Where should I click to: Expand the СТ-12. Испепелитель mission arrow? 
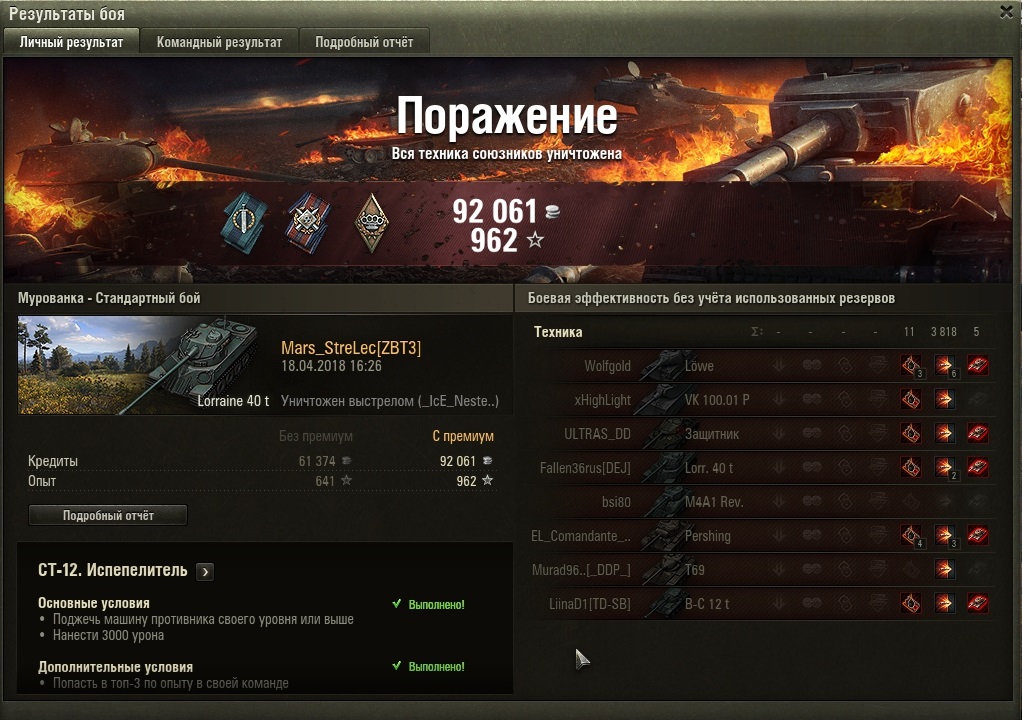(205, 571)
